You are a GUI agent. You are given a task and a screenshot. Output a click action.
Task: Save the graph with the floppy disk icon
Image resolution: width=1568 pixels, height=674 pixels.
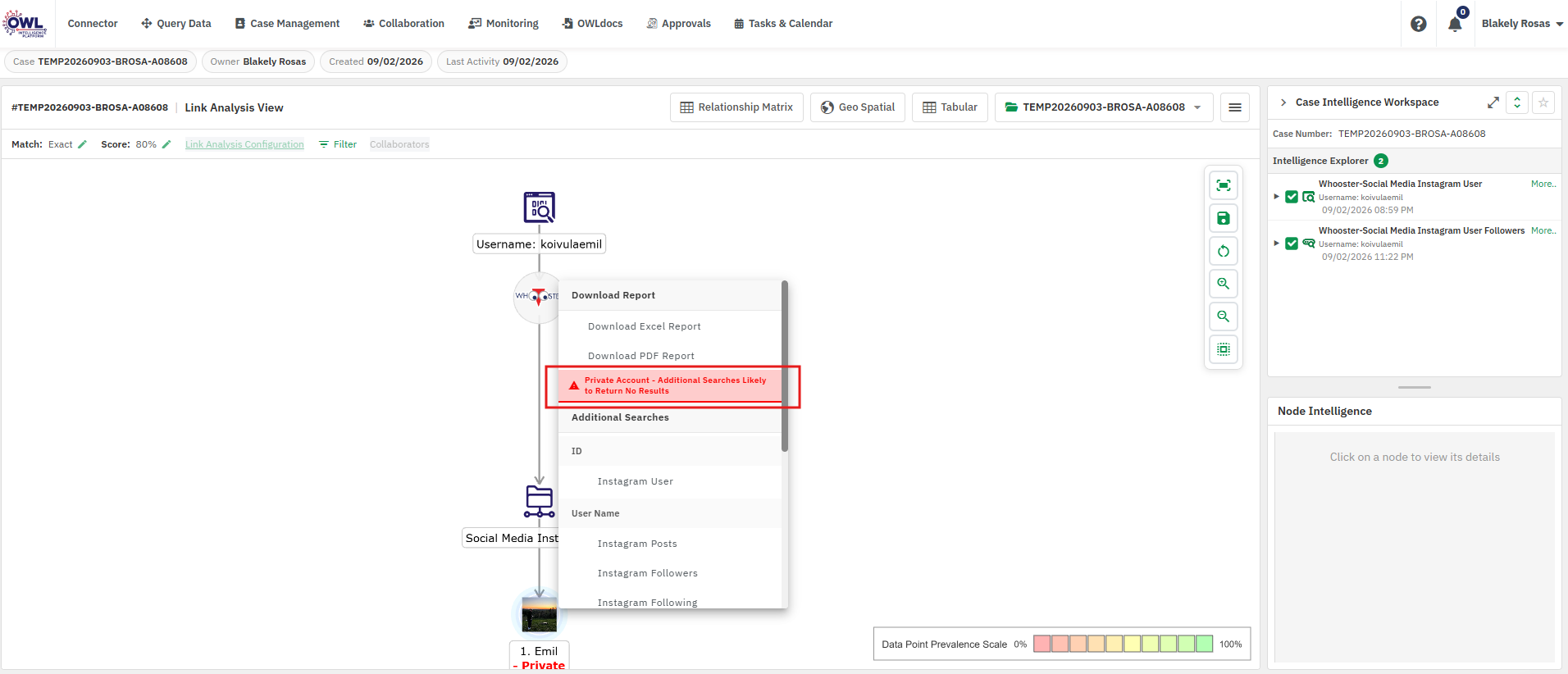(1223, 218)
